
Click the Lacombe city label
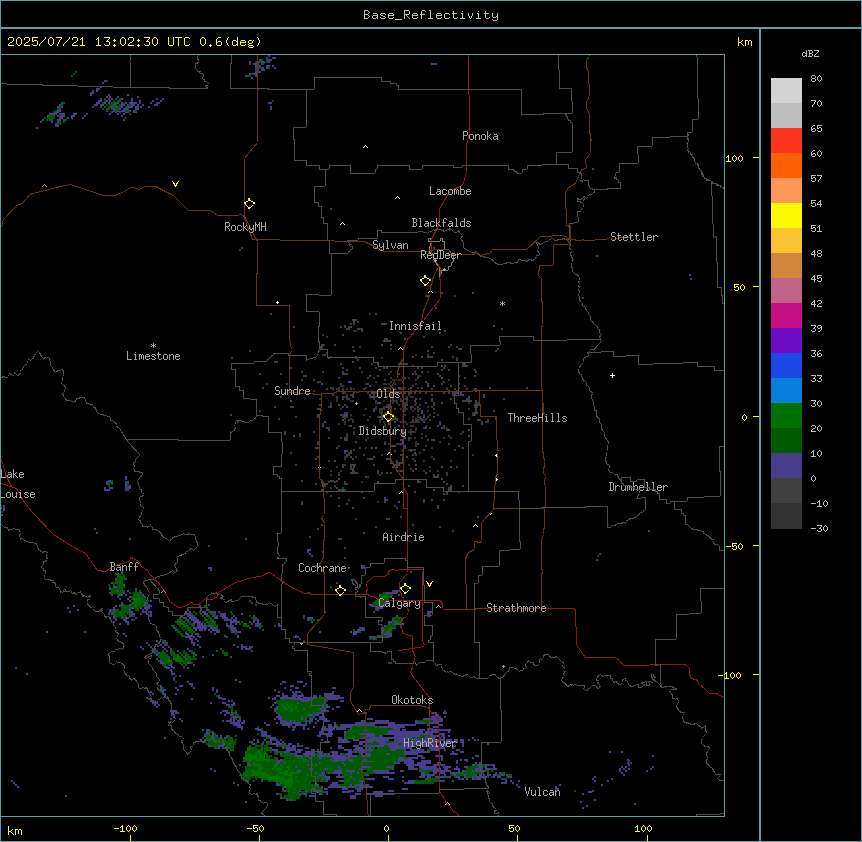(450, 191)
